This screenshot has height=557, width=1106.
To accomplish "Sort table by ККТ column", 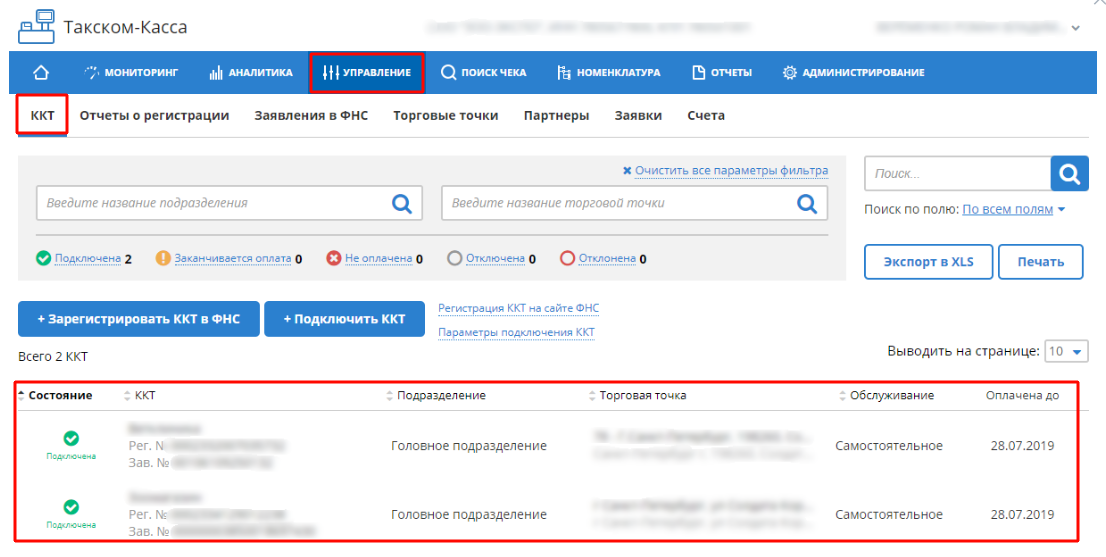I will pyautogui.click(x=140, y=396).
